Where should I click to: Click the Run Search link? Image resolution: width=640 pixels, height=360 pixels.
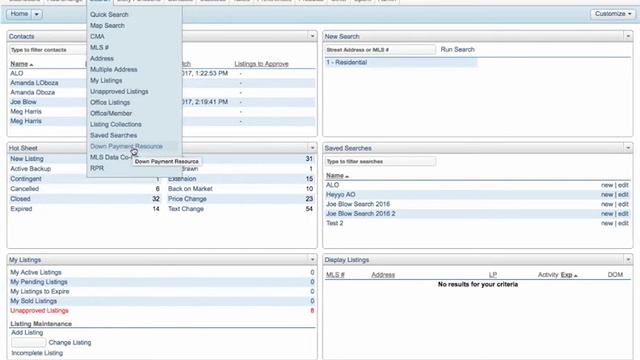tap(458, 49)
